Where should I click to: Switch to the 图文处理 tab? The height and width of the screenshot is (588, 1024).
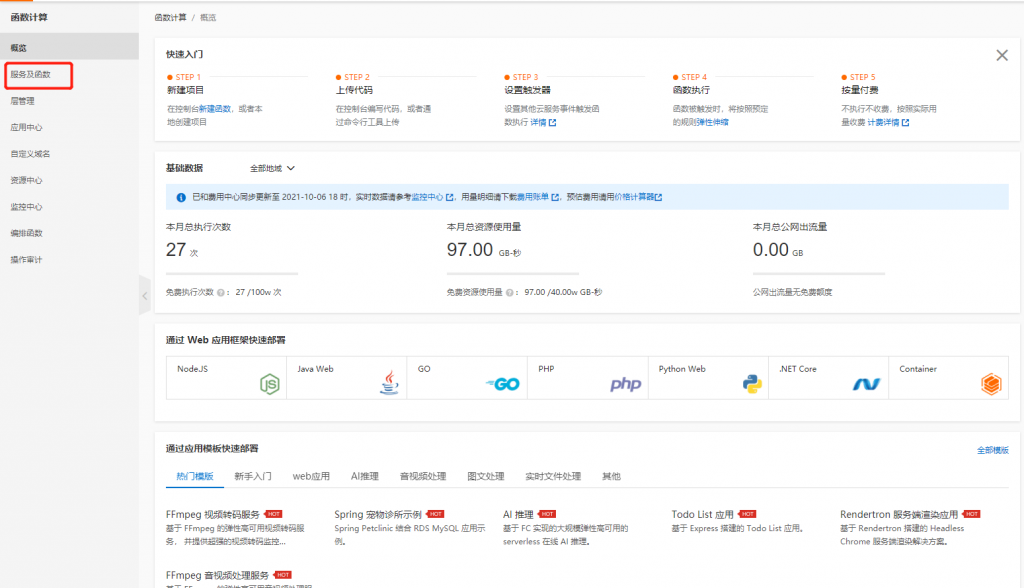click(485, 476)
